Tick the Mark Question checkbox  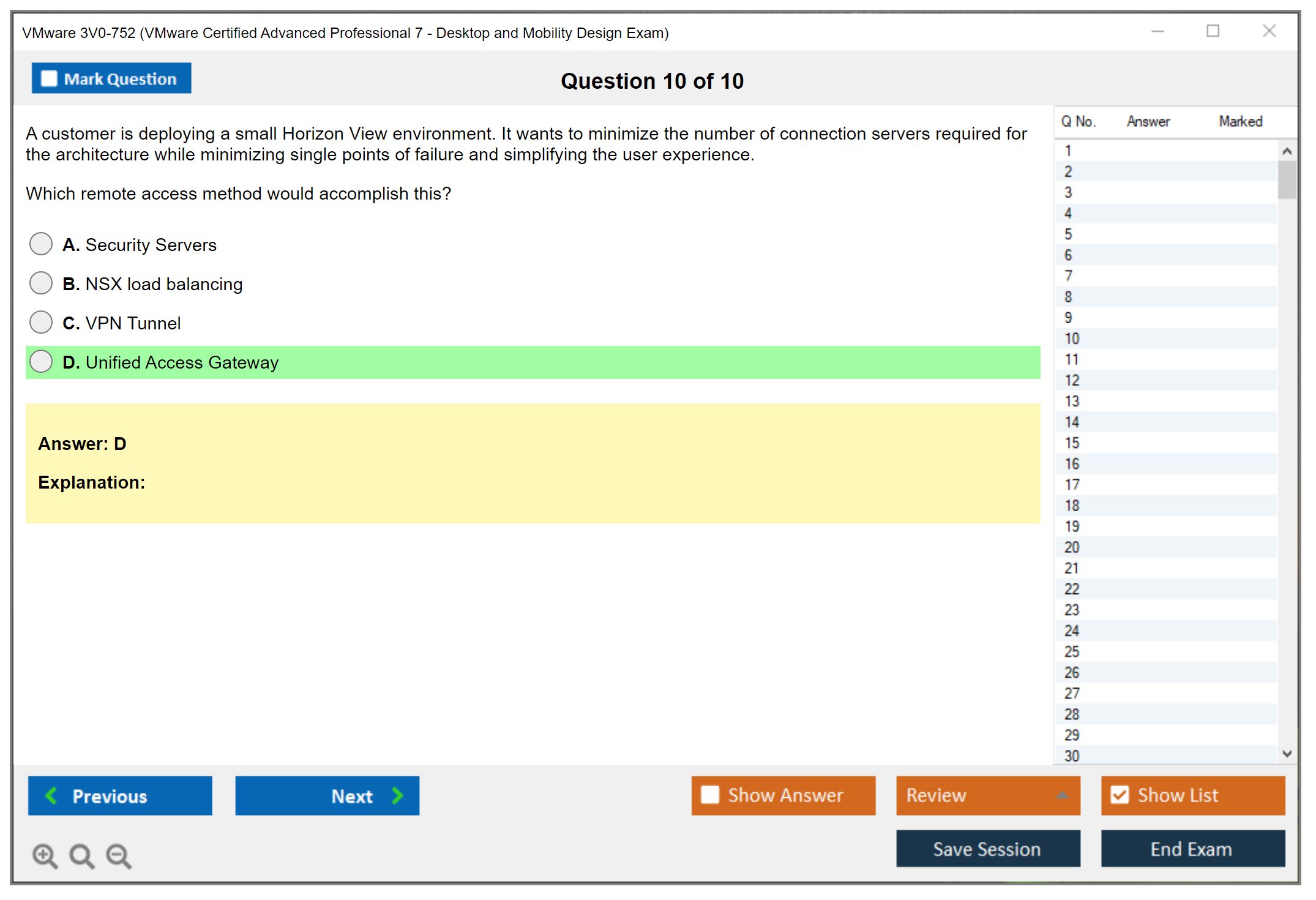49,79
